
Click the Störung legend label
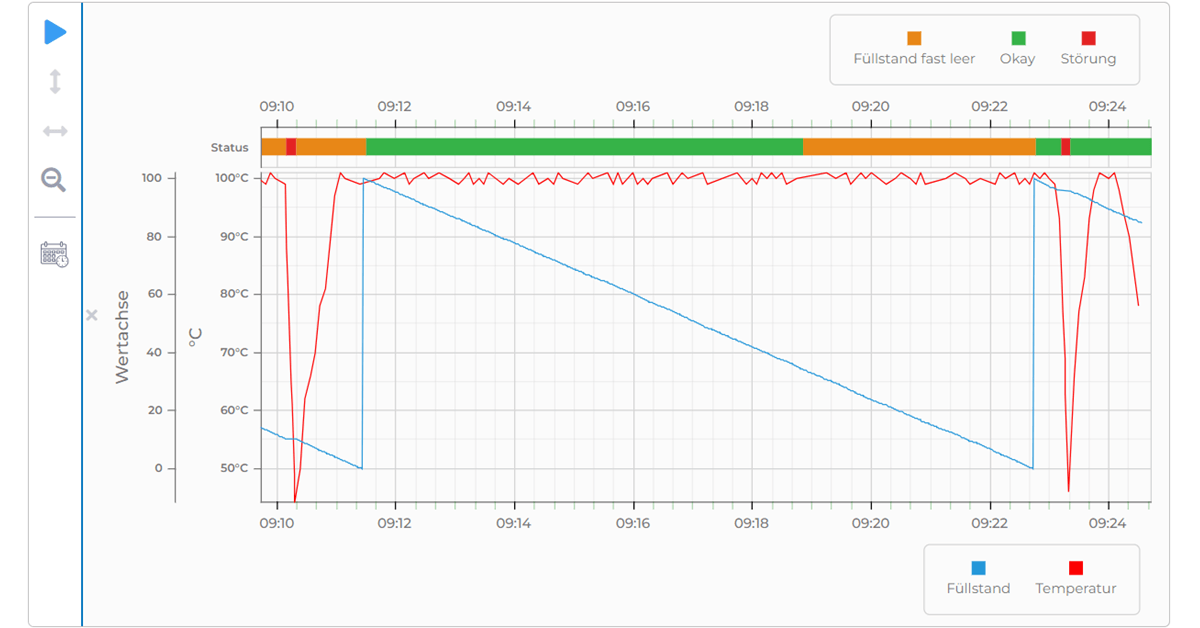[x=1088, y=59]
